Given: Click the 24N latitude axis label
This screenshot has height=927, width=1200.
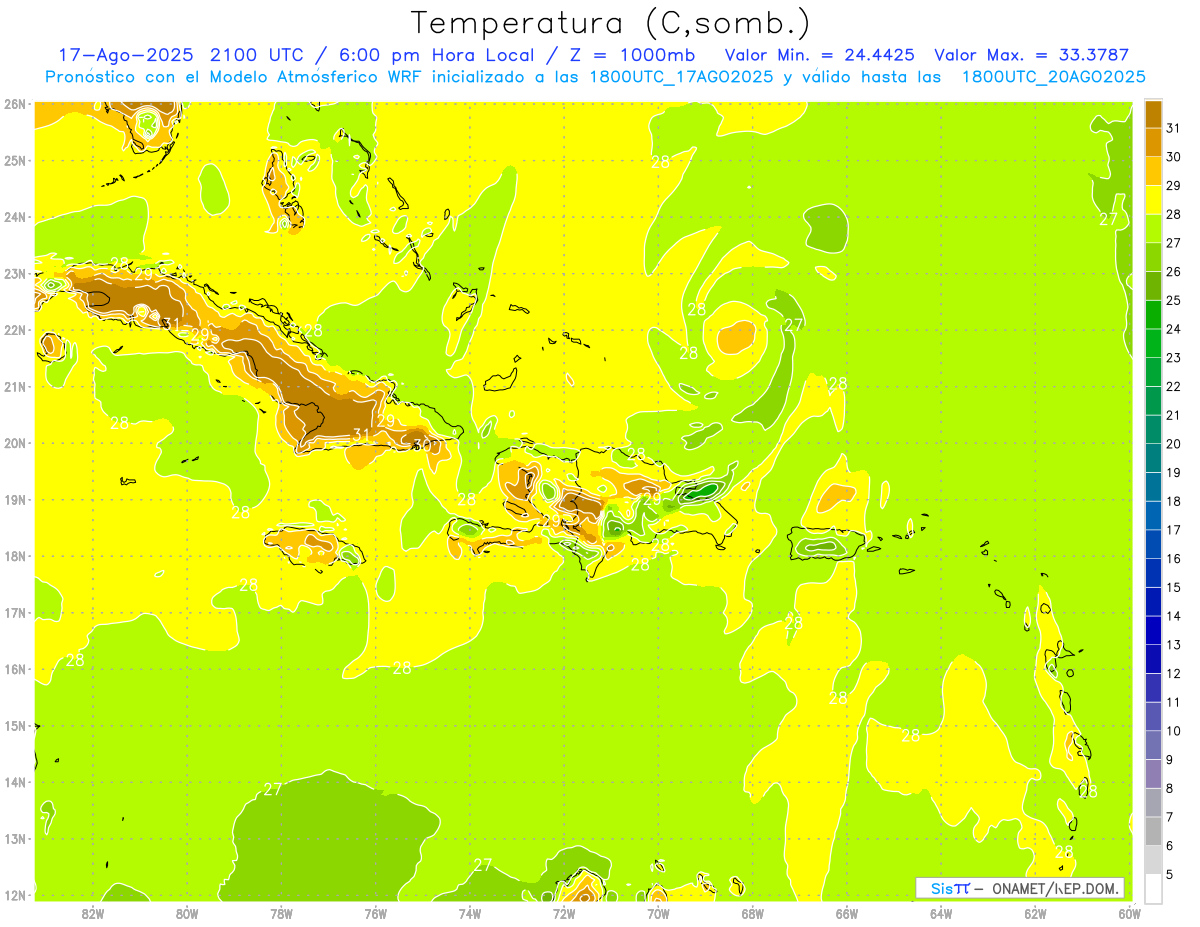Looking at the screenshot, I should coord(14,217).
